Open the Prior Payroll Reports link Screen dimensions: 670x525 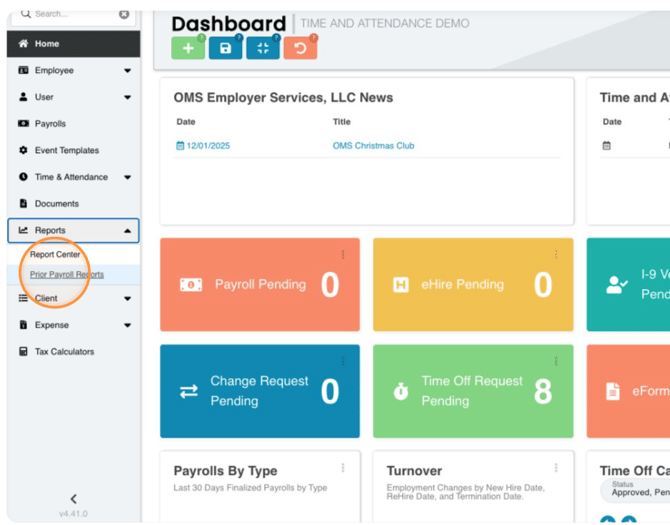[x=67, y=274]
